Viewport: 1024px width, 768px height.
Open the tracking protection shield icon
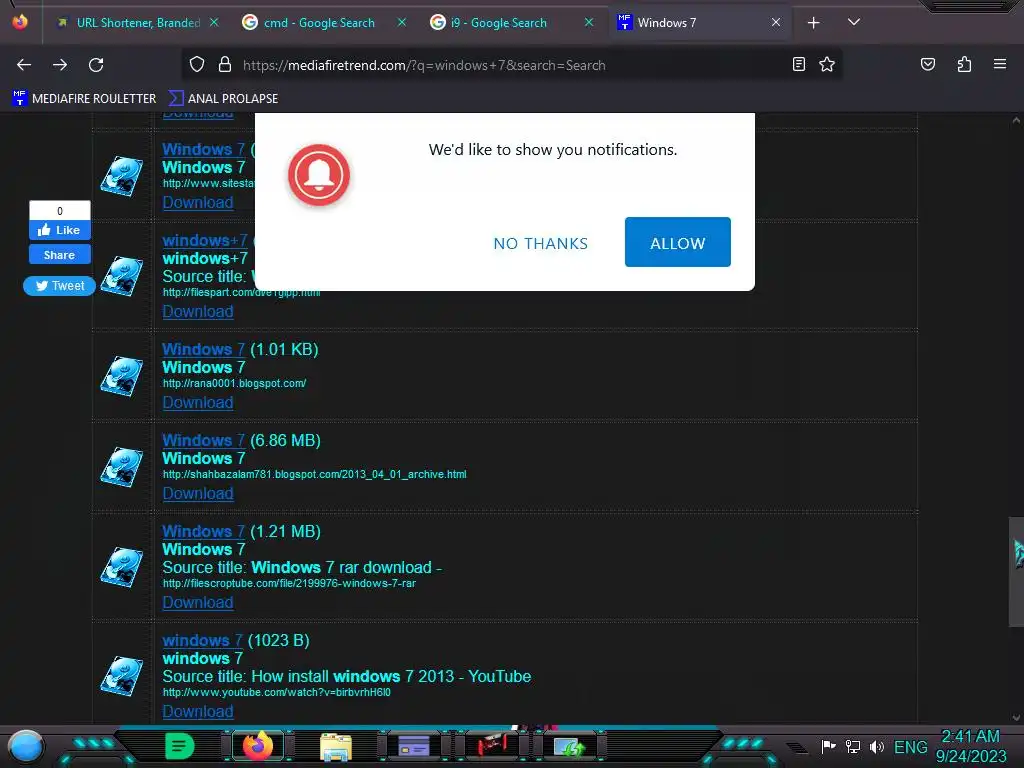coord(197,64)
